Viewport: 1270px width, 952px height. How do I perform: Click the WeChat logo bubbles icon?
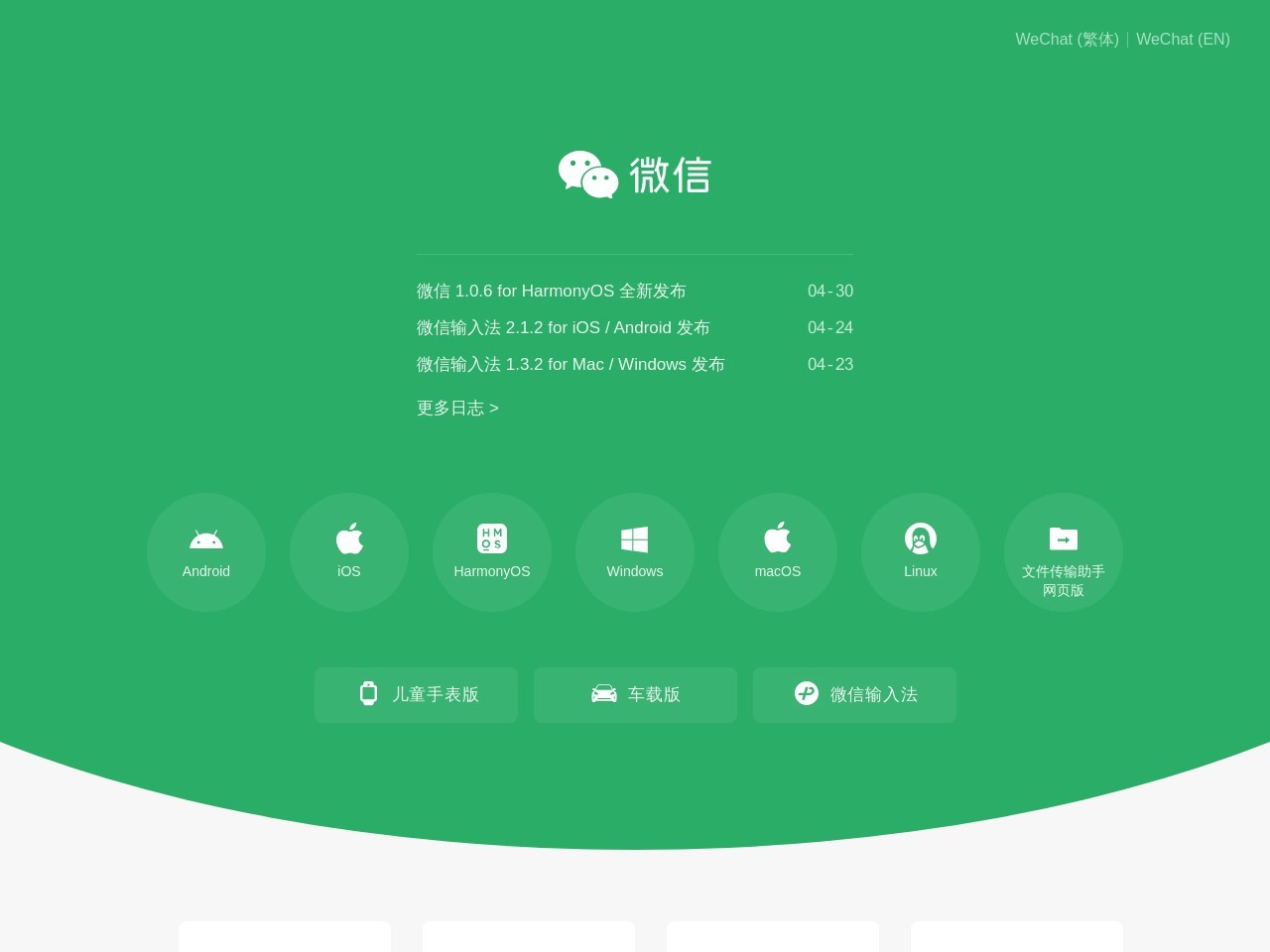point(588,175)
